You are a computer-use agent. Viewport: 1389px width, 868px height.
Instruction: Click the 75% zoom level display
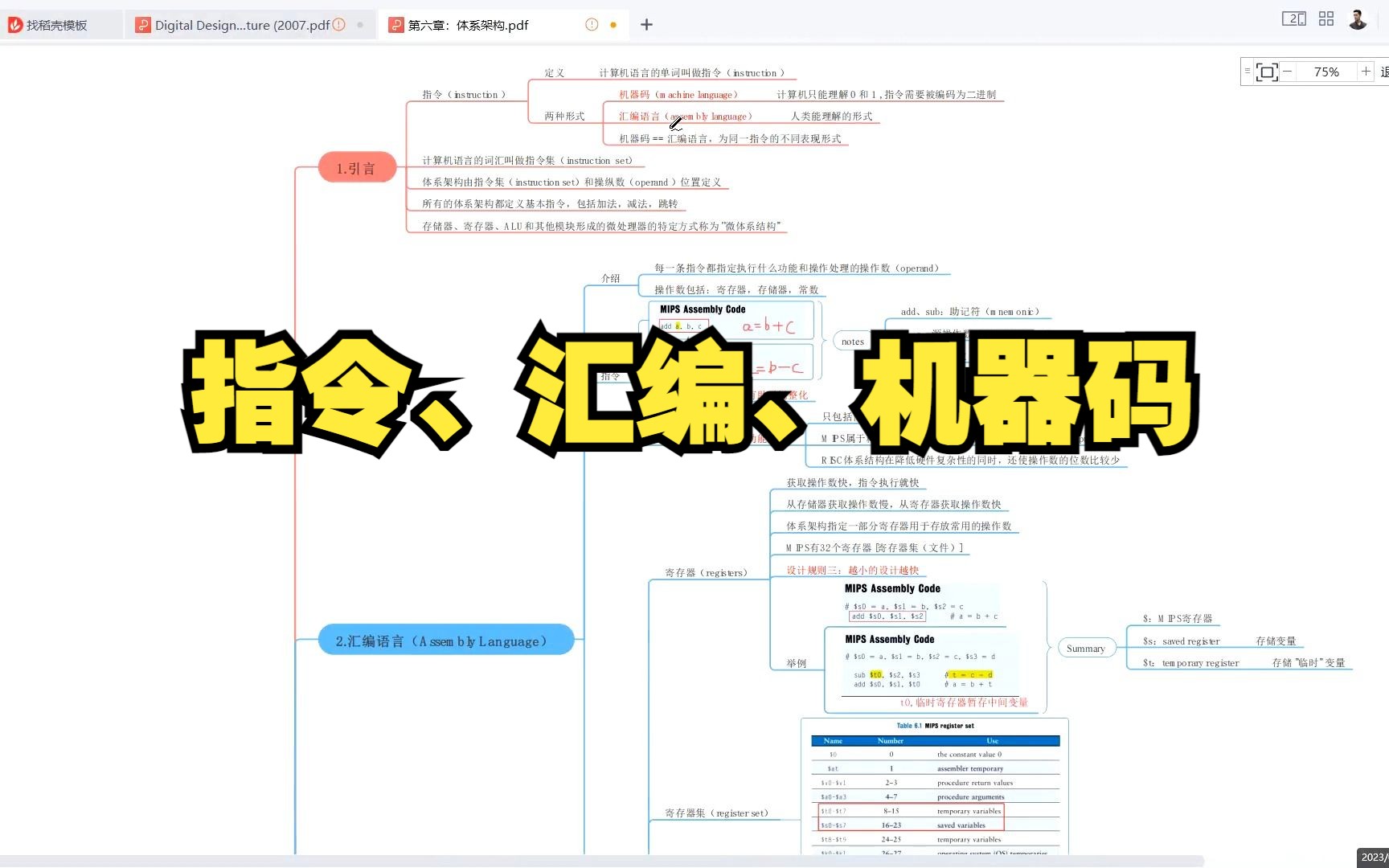tap(1326, 72)
